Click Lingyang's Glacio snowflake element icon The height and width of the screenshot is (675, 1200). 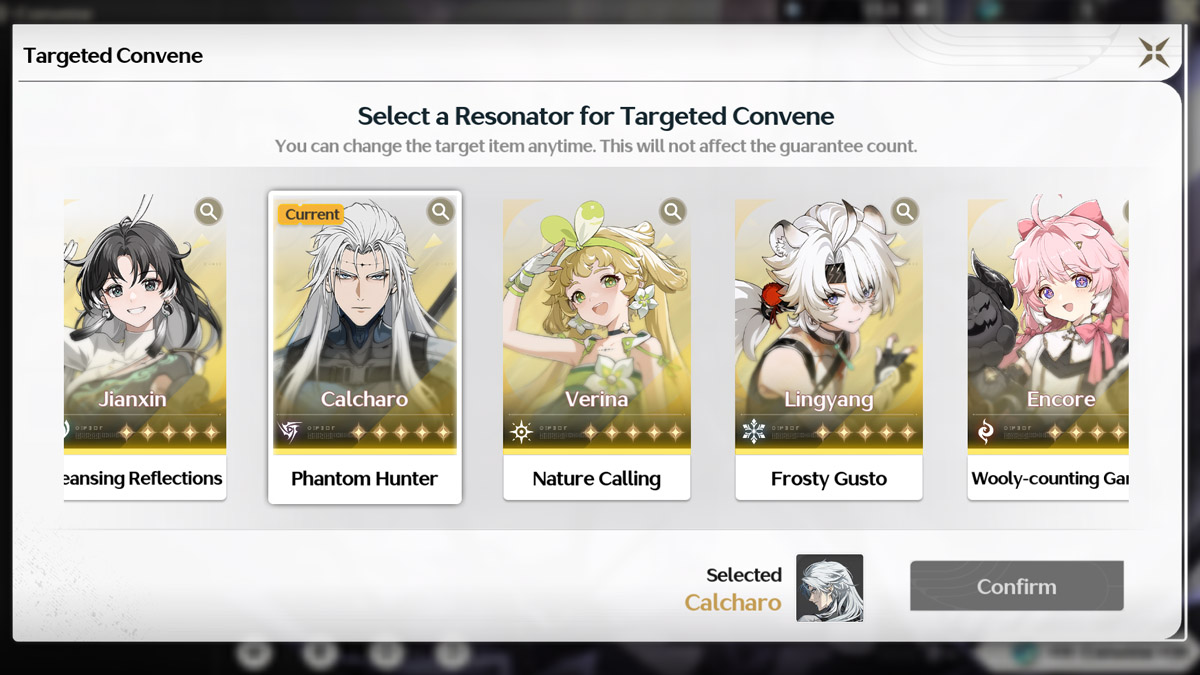pos(753,432)
